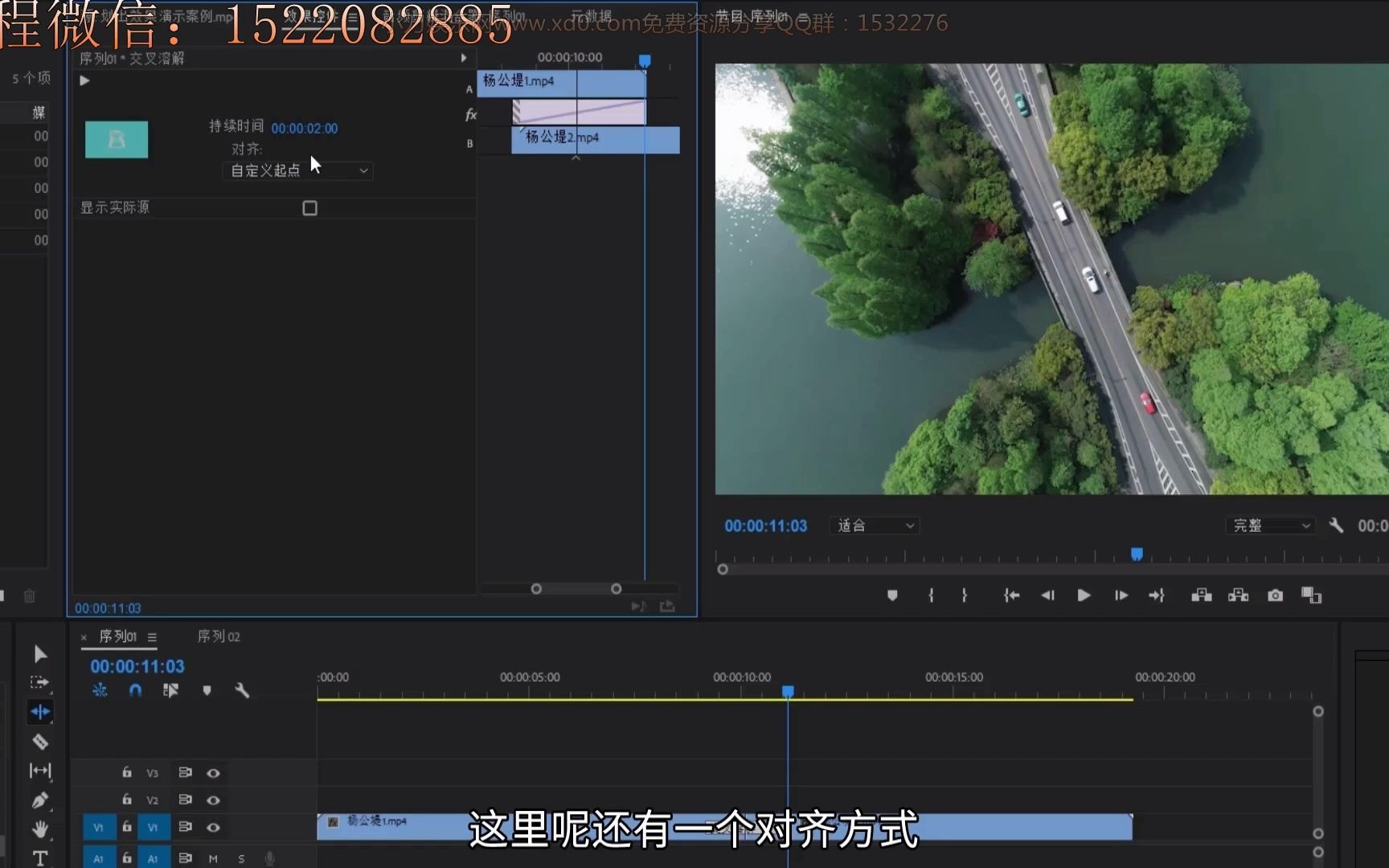The height and width of the screenshot is (868, 1389).
Task: Play the transition preview in Effect Controls
Action: (84, 80)
